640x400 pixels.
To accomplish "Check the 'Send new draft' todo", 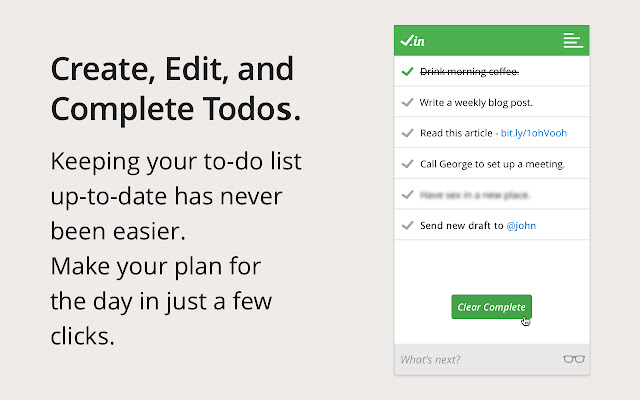I will 406,226.
